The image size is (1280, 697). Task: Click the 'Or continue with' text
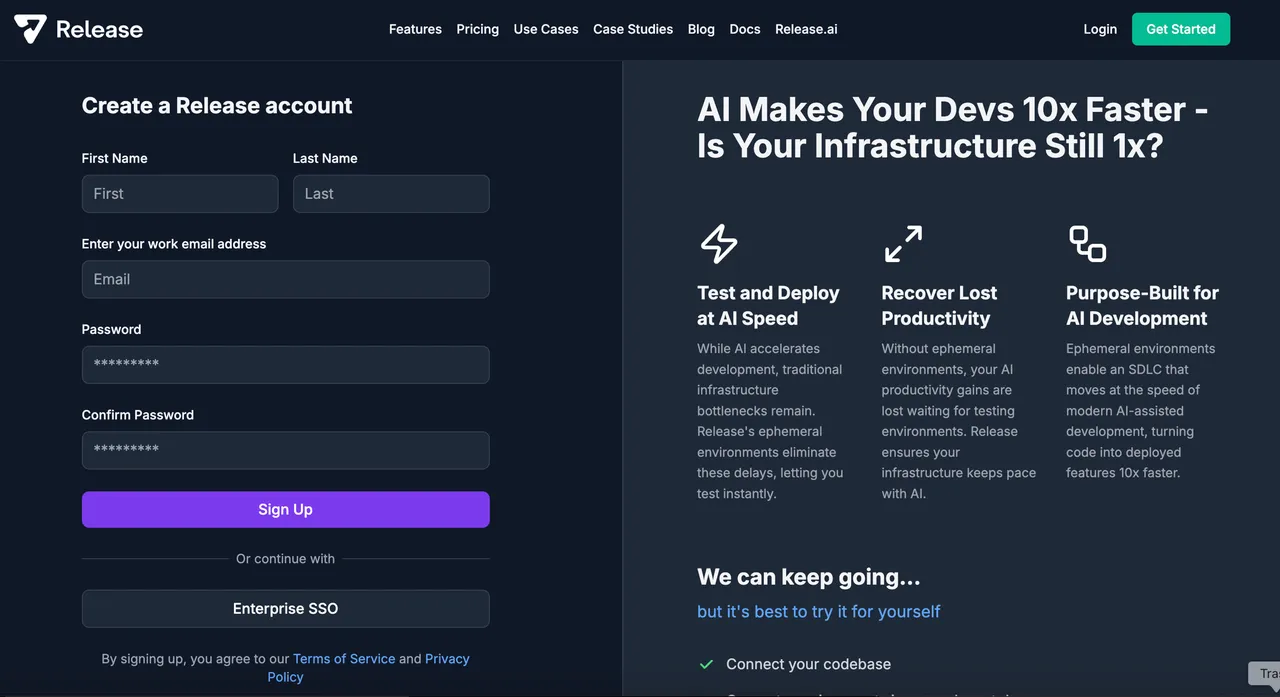286,559
